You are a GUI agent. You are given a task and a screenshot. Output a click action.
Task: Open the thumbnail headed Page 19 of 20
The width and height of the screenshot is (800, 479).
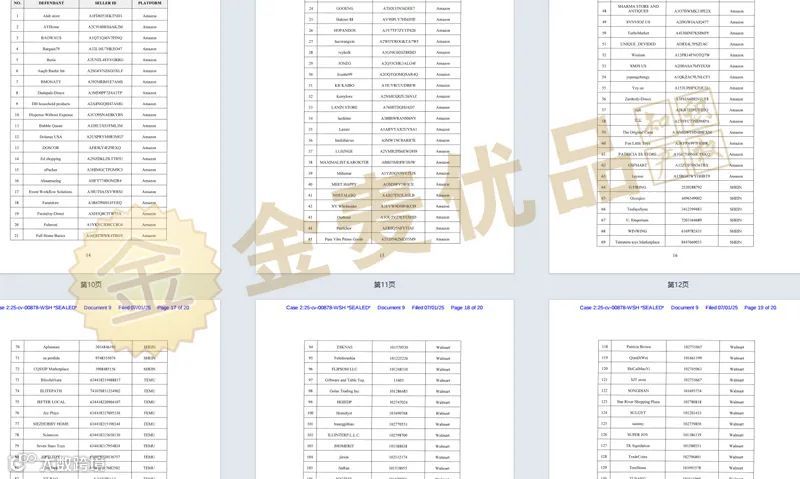click(x=674, y=390)
